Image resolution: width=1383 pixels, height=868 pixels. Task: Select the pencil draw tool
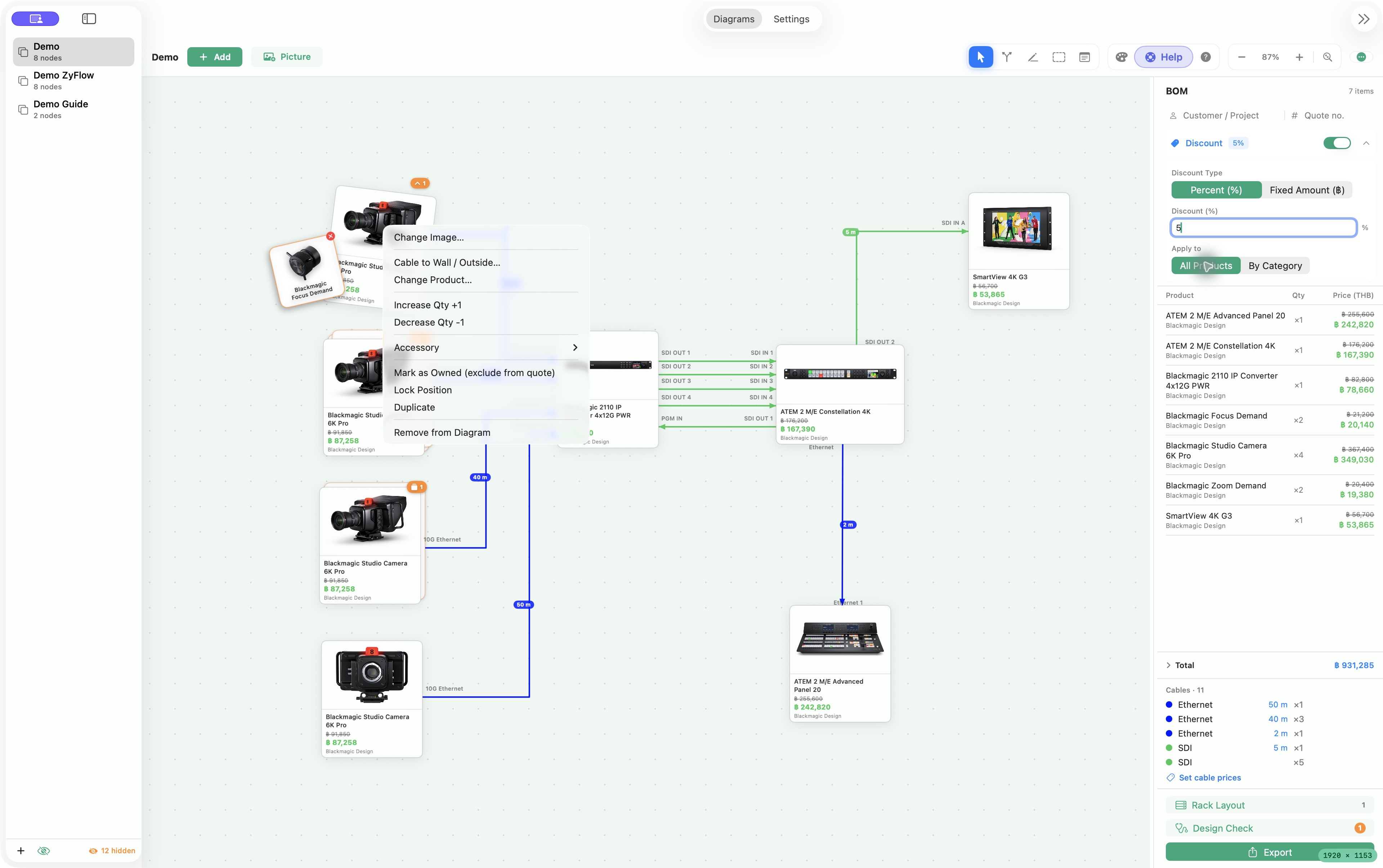click(1033, 57)
